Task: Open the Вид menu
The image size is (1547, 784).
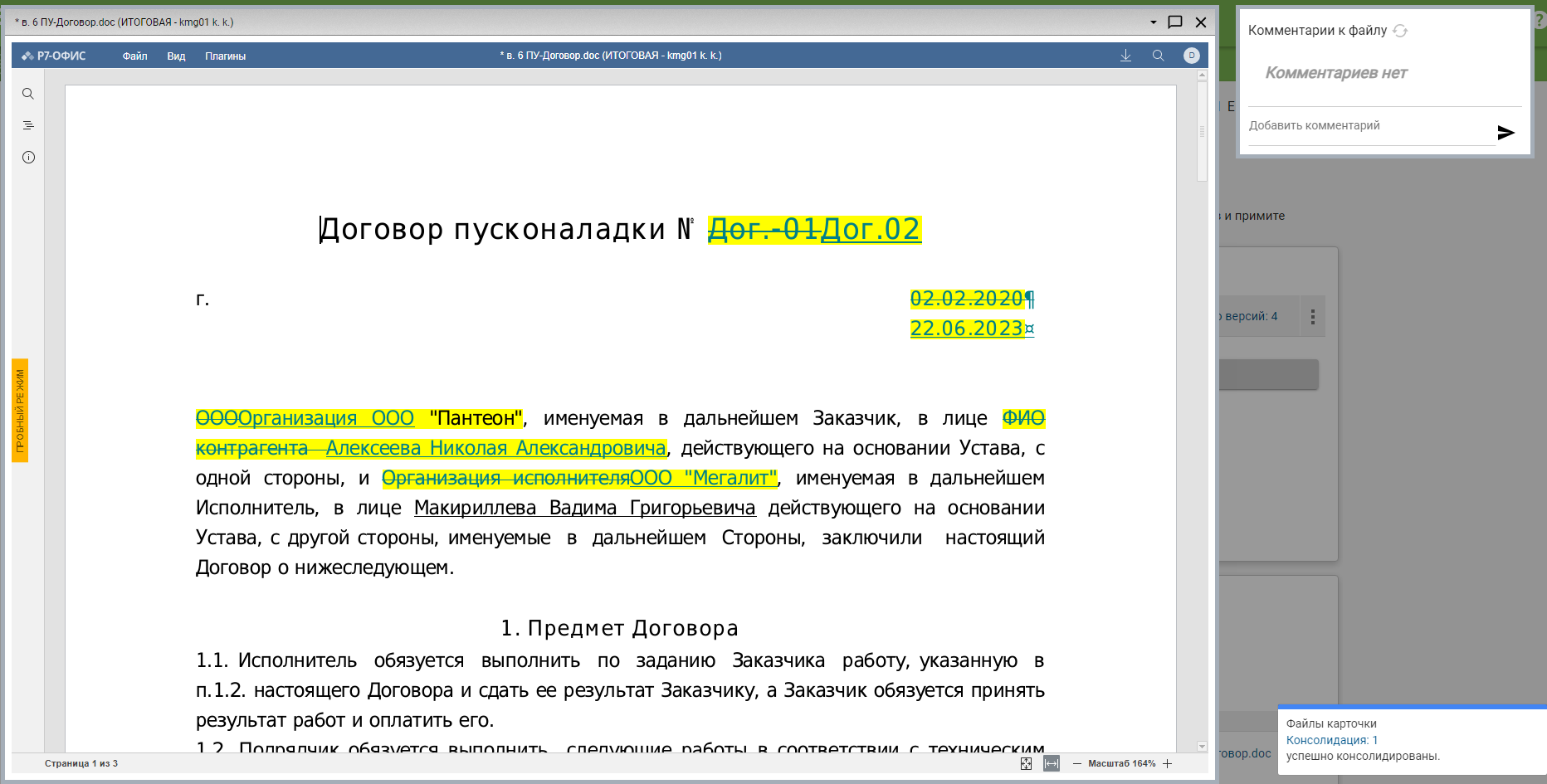Action: [176, 56]
